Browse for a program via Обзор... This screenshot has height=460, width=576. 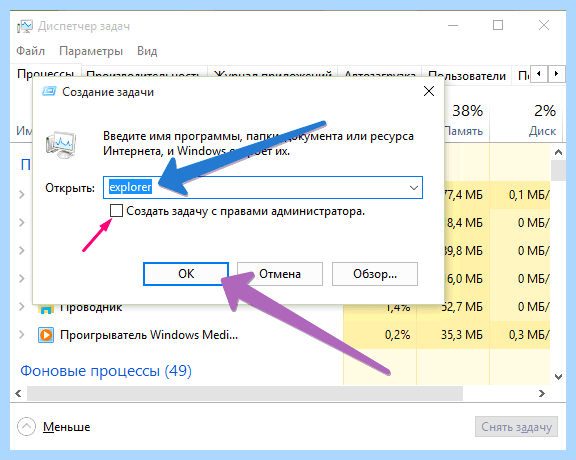[375, 274]
